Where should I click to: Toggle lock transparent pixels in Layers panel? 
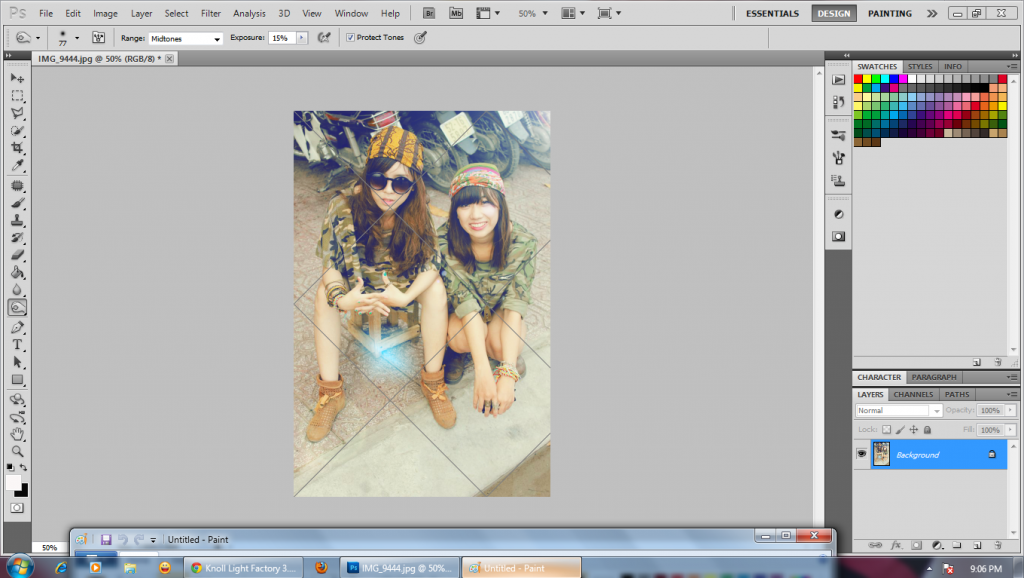coord(886,430)
